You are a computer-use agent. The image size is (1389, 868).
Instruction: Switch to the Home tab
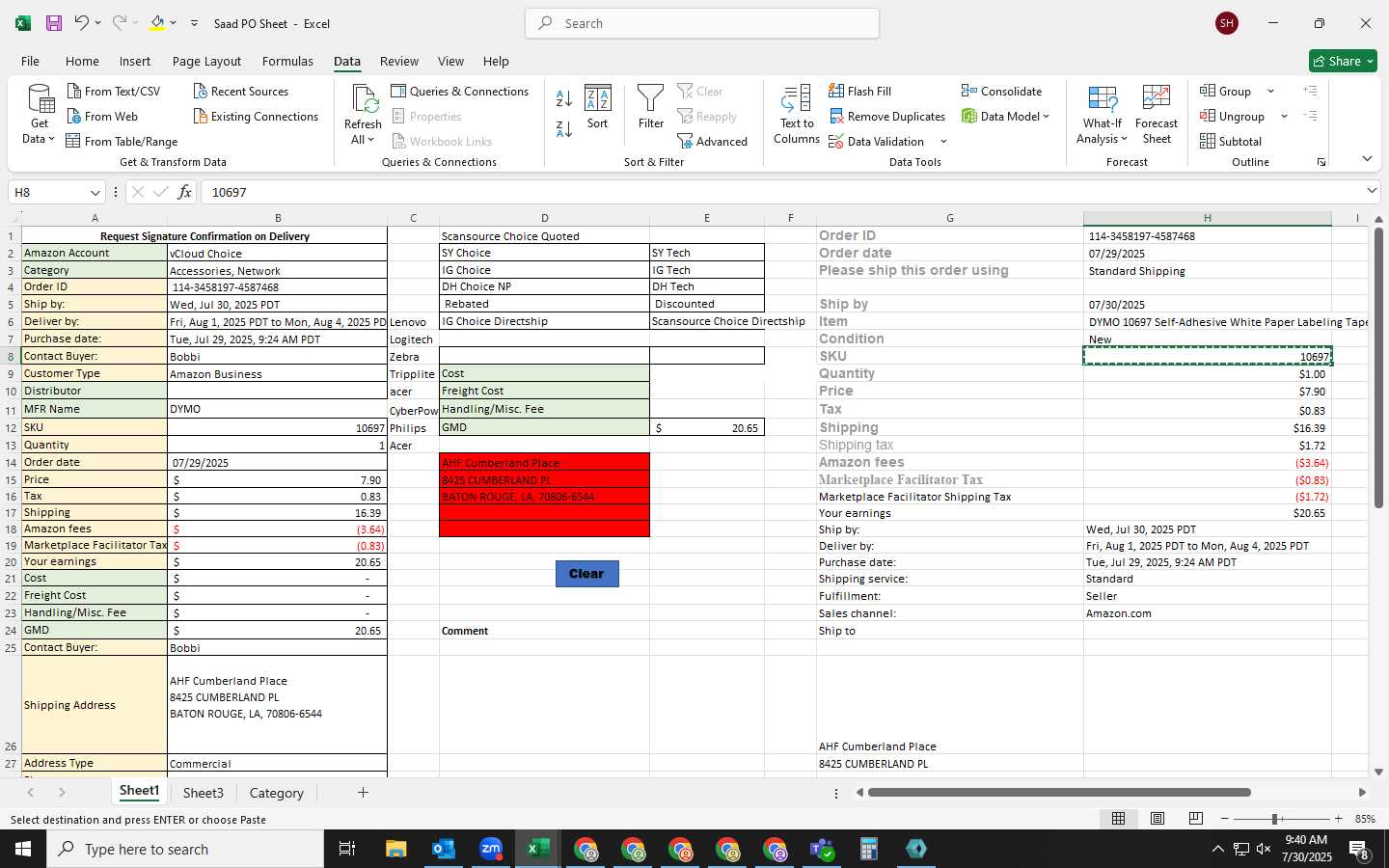[x=82, y=61]
